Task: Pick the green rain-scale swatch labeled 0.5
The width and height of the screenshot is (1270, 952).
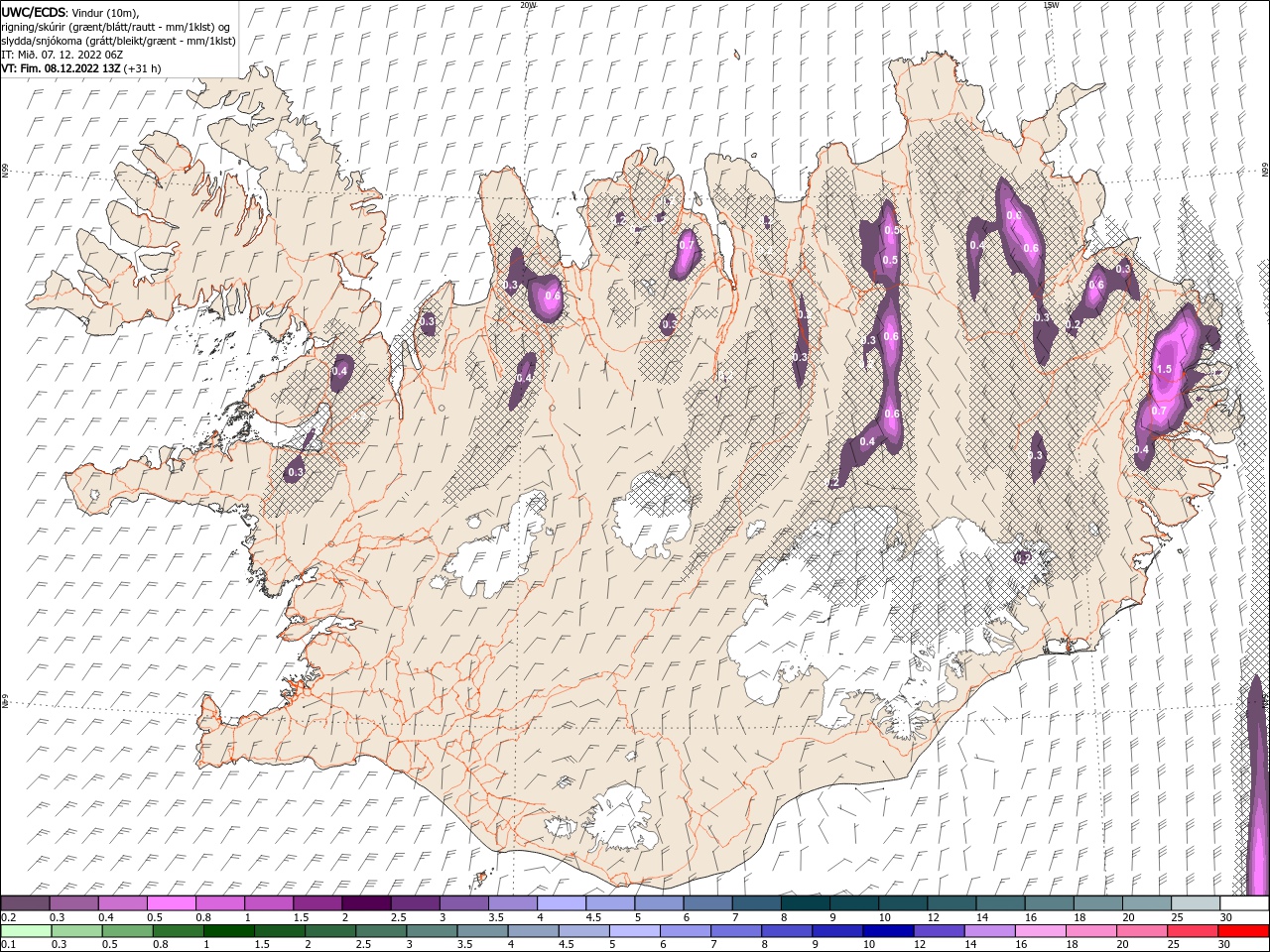Action: [127, 930]
